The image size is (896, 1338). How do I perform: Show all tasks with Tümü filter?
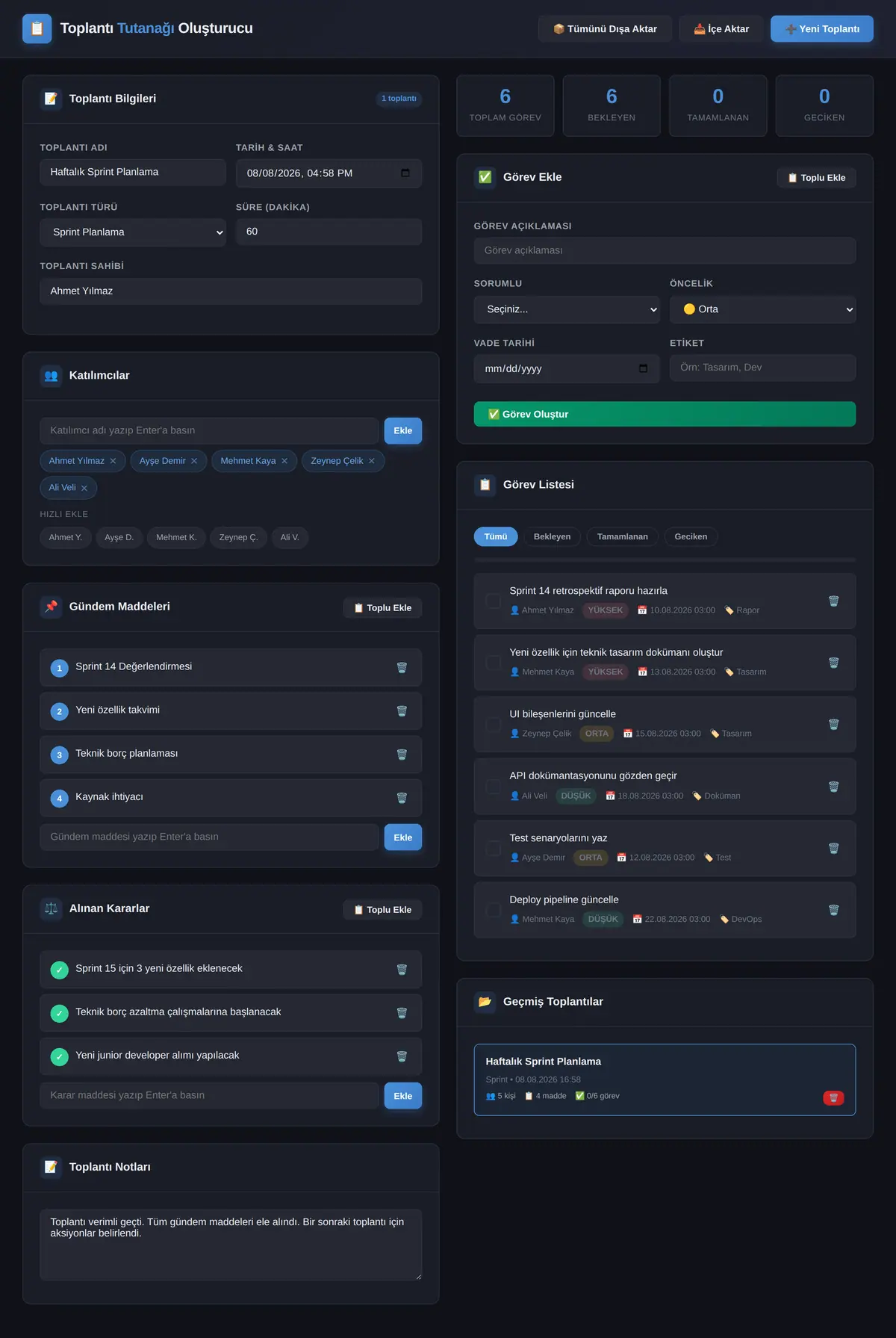(x=496, y=536)
